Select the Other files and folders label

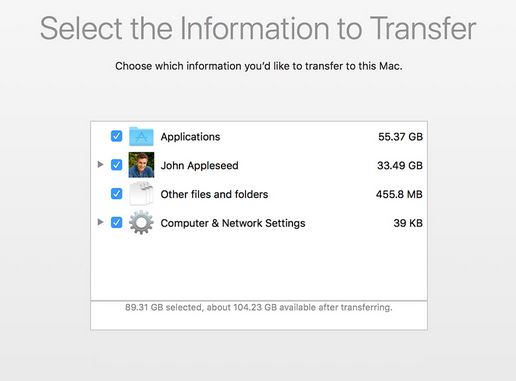(214, 194)
